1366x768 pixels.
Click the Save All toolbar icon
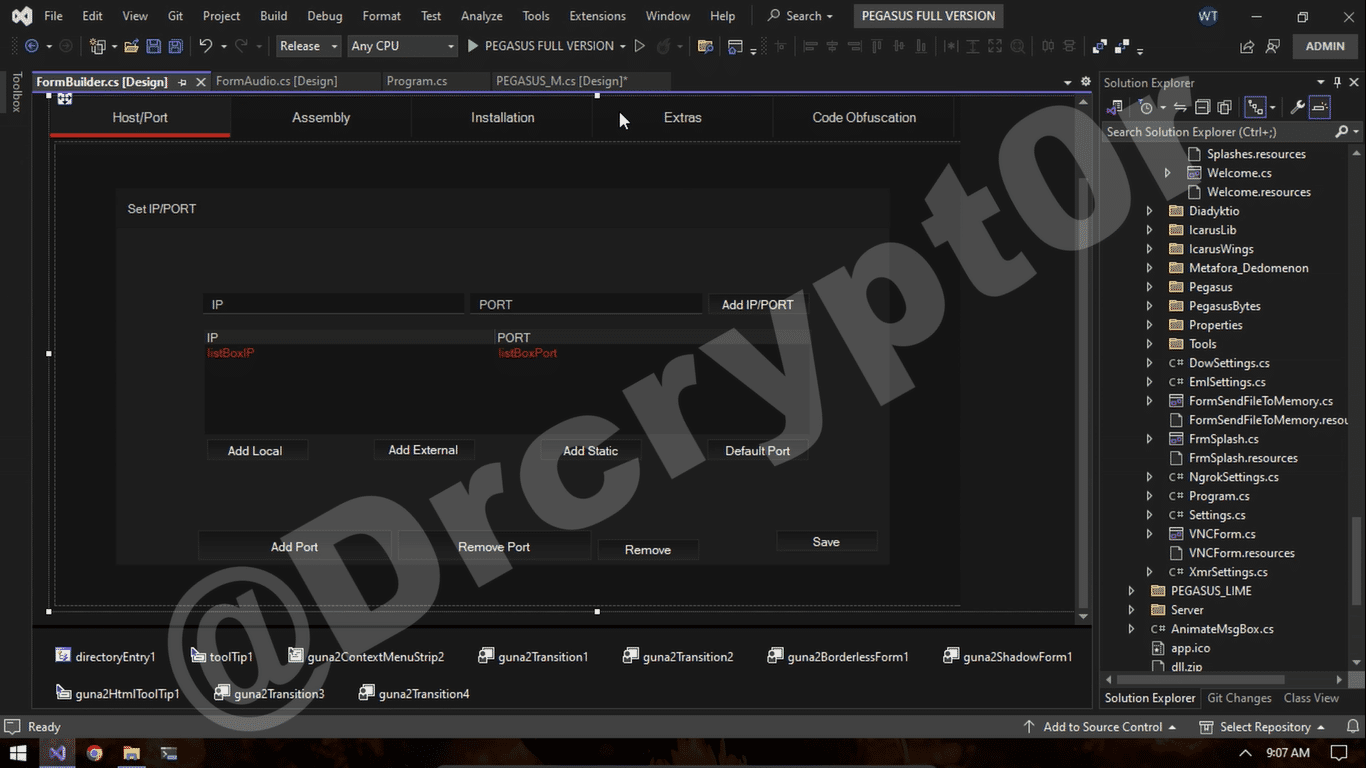coord(175,46)
